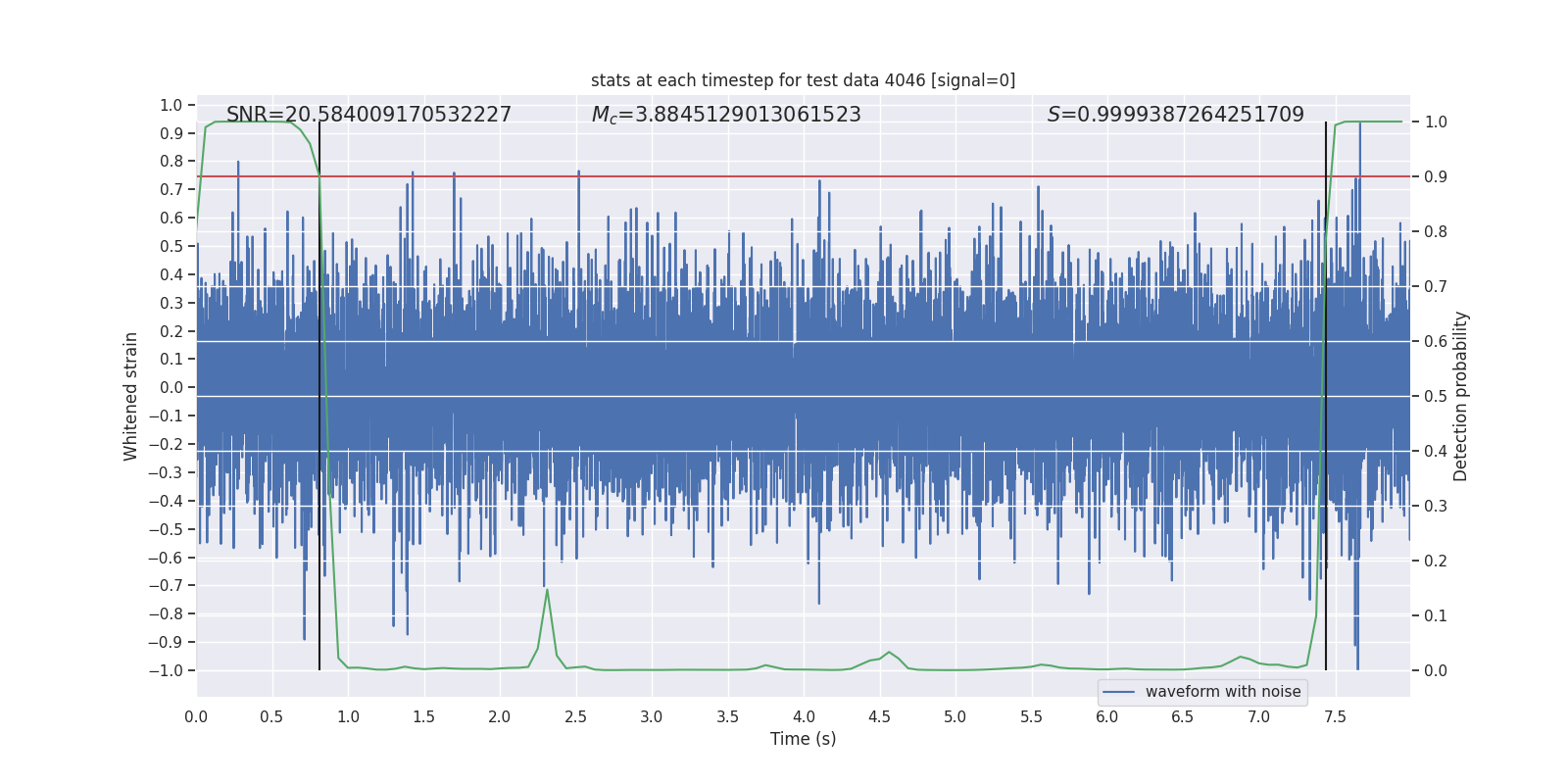Click the 0.5 tick on right probability axis
1568x784 pixels.
pos(1436,397)
